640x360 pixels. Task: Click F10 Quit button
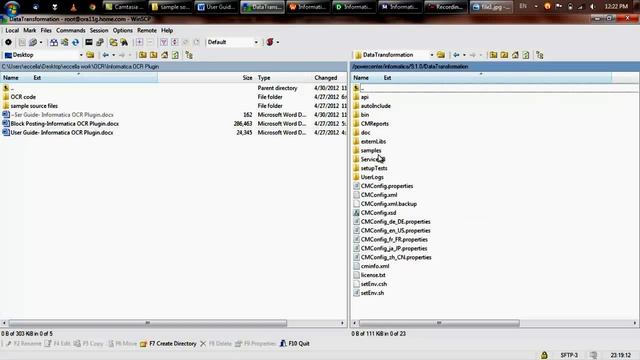(x=294, y=344)
